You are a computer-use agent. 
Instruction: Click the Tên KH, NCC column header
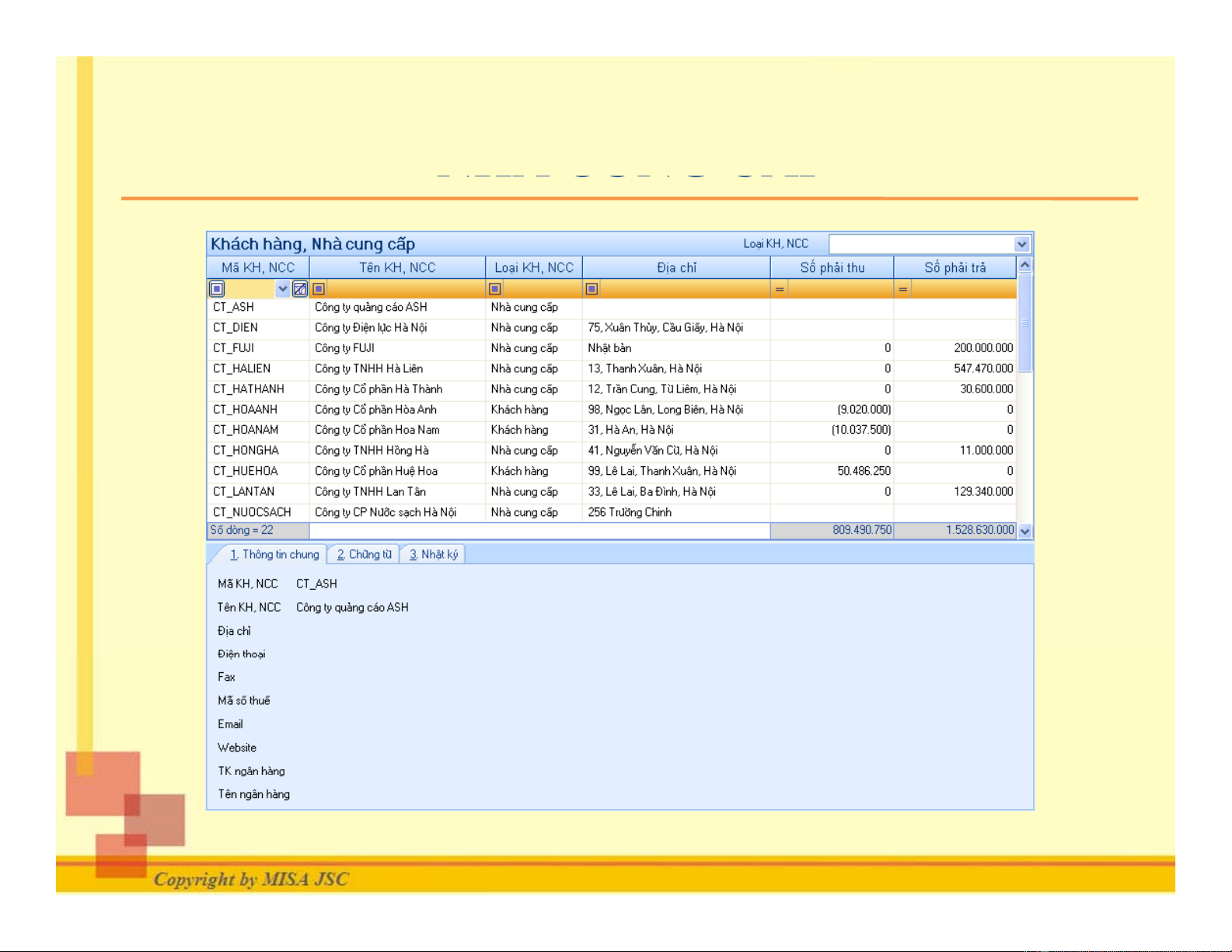(x=397, y=267)
